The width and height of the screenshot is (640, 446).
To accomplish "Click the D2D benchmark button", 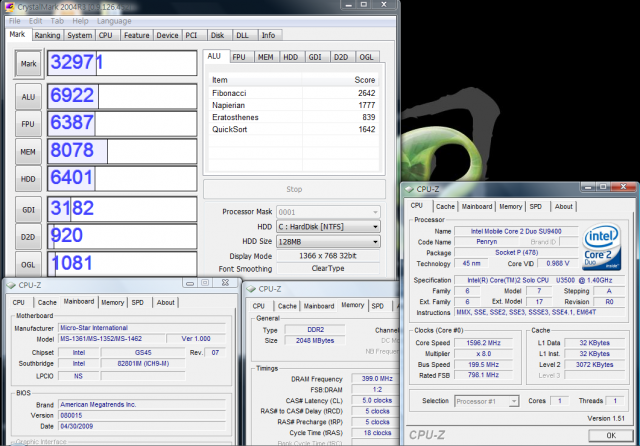I will pyautogui.click(x=28, y=237).
